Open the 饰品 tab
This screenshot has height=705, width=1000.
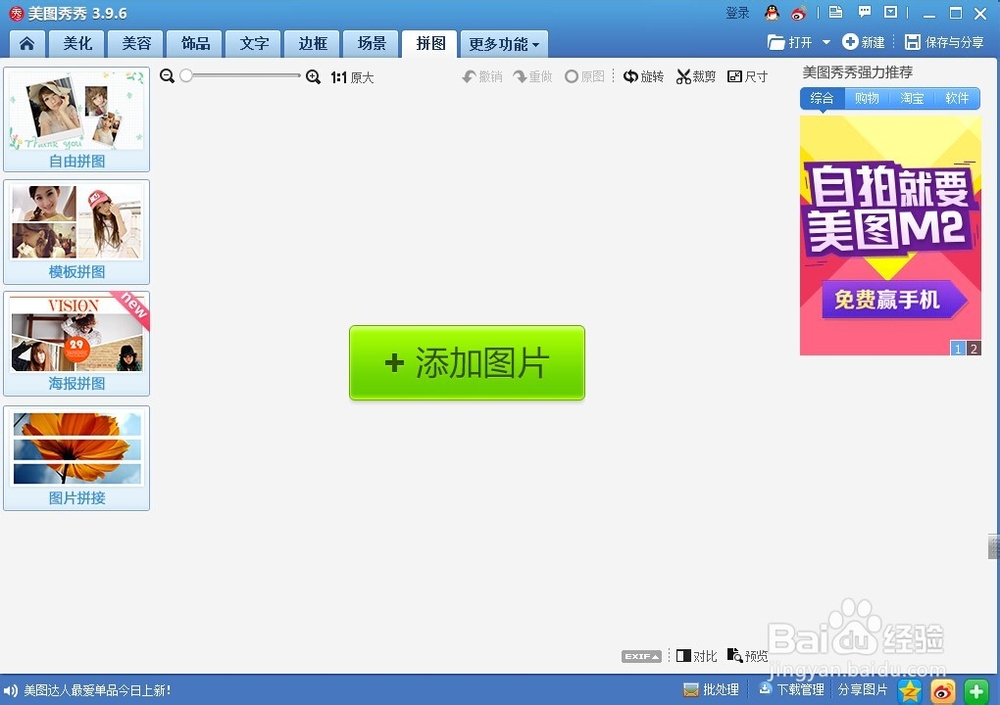click(195, 43)
